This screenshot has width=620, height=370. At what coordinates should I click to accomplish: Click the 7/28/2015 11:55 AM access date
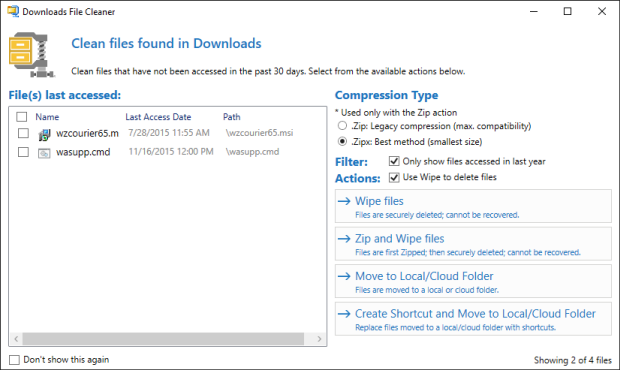(x=169, y=133)
